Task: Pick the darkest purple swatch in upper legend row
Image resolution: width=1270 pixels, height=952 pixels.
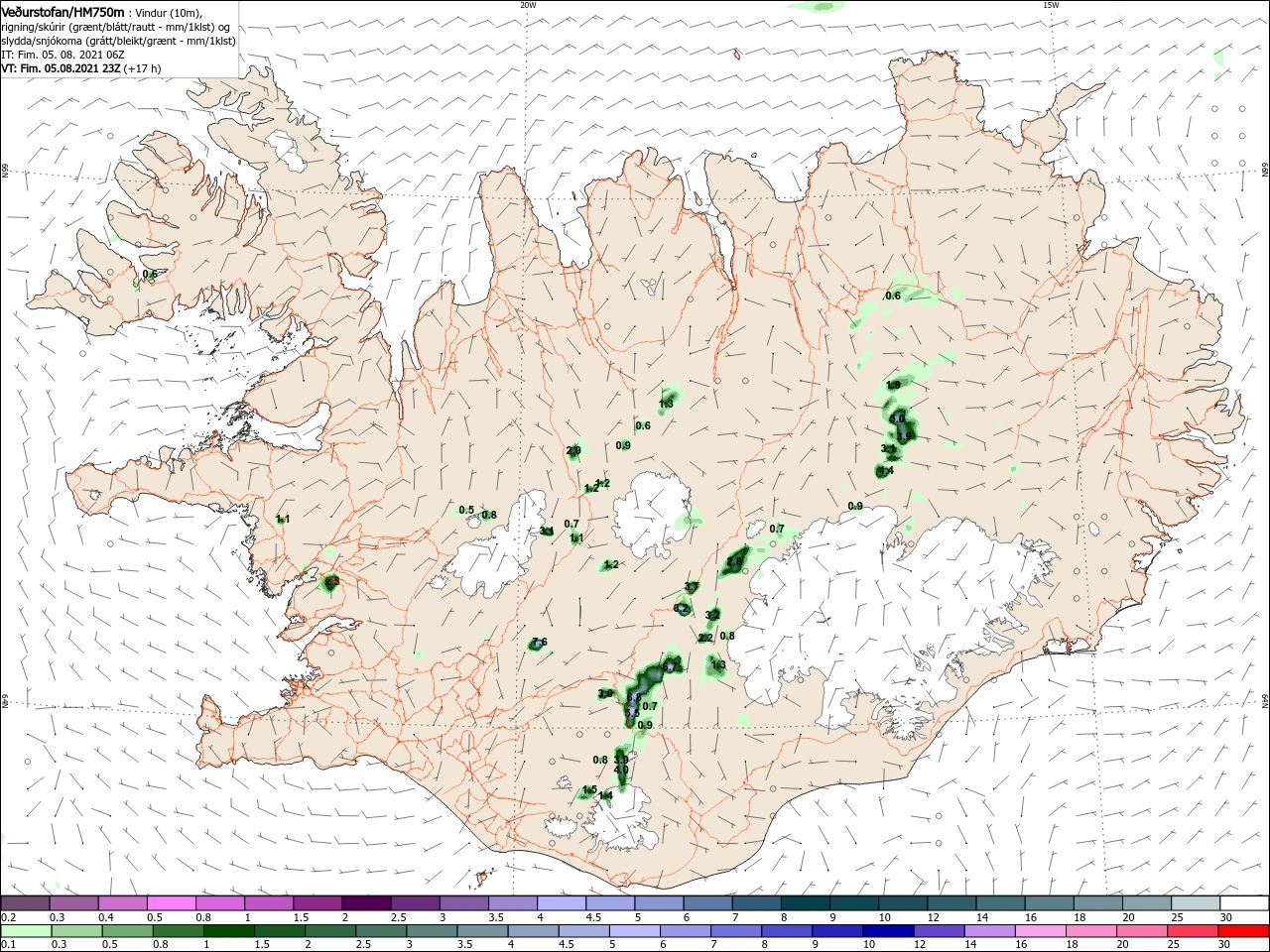Action: (365, 902)
